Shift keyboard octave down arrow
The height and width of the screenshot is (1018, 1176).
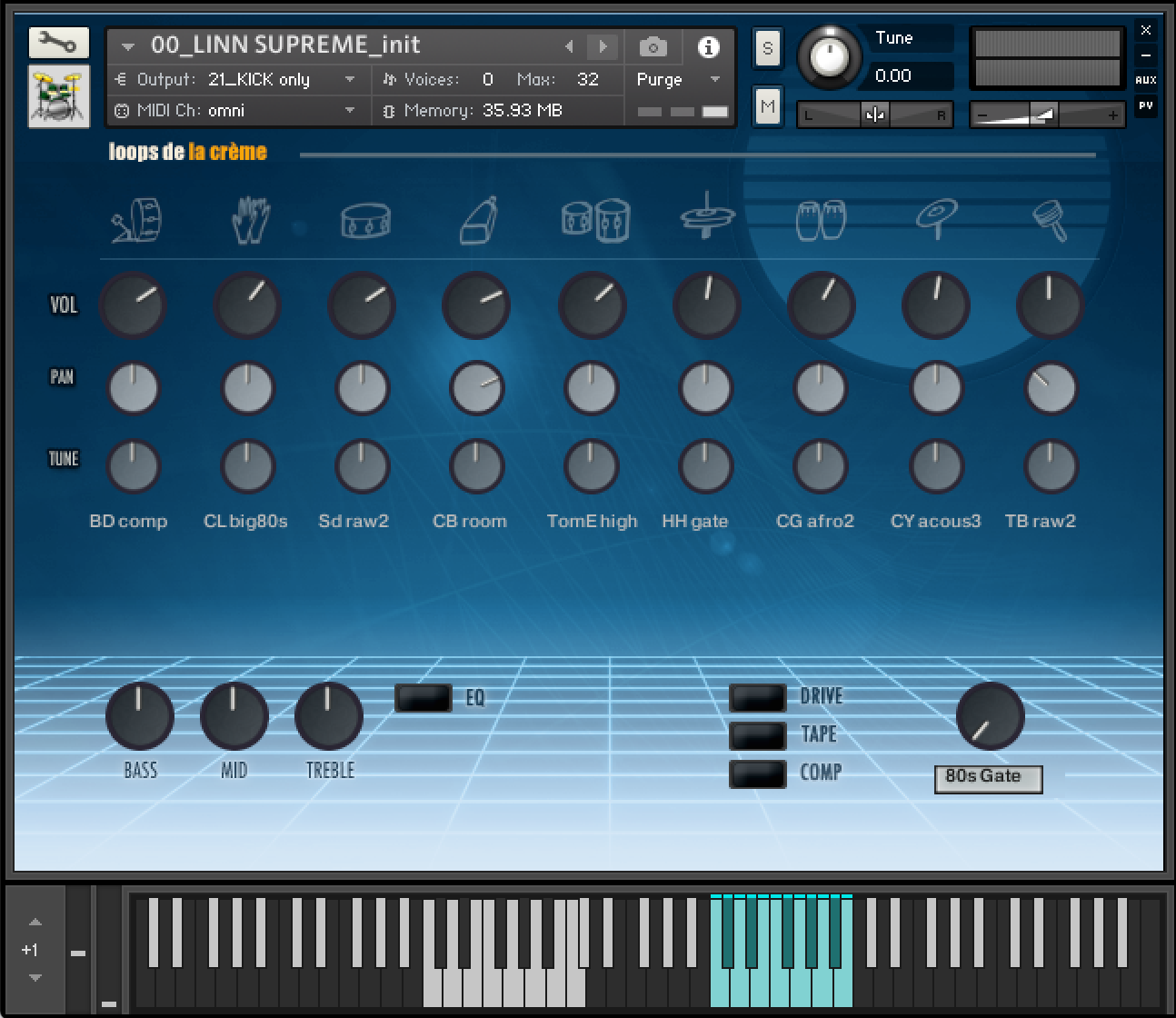[35, 978]
